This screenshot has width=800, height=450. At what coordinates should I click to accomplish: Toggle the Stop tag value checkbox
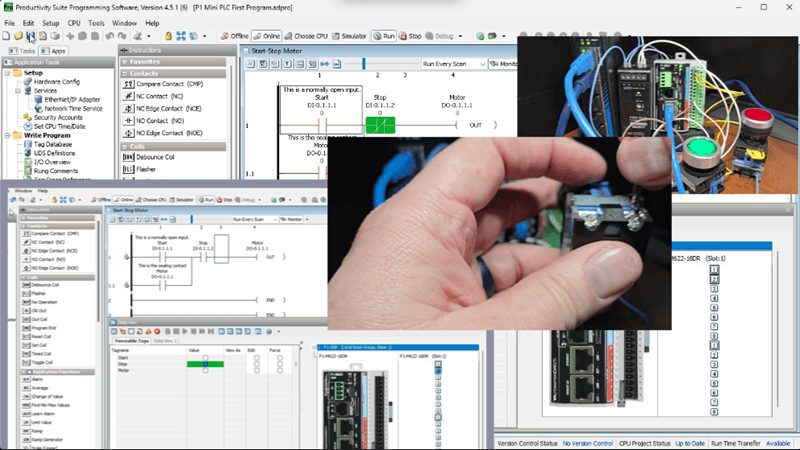(205, 364)
